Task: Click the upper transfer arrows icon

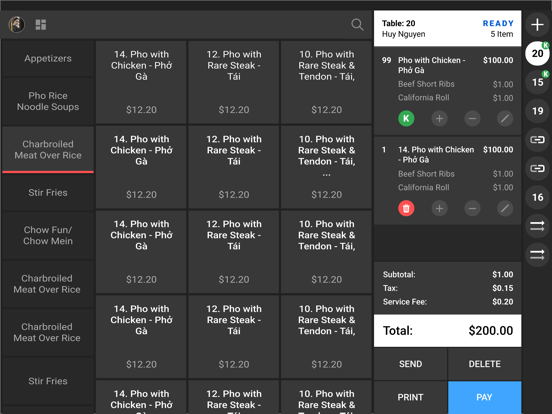Action: [x=537, y=226]
